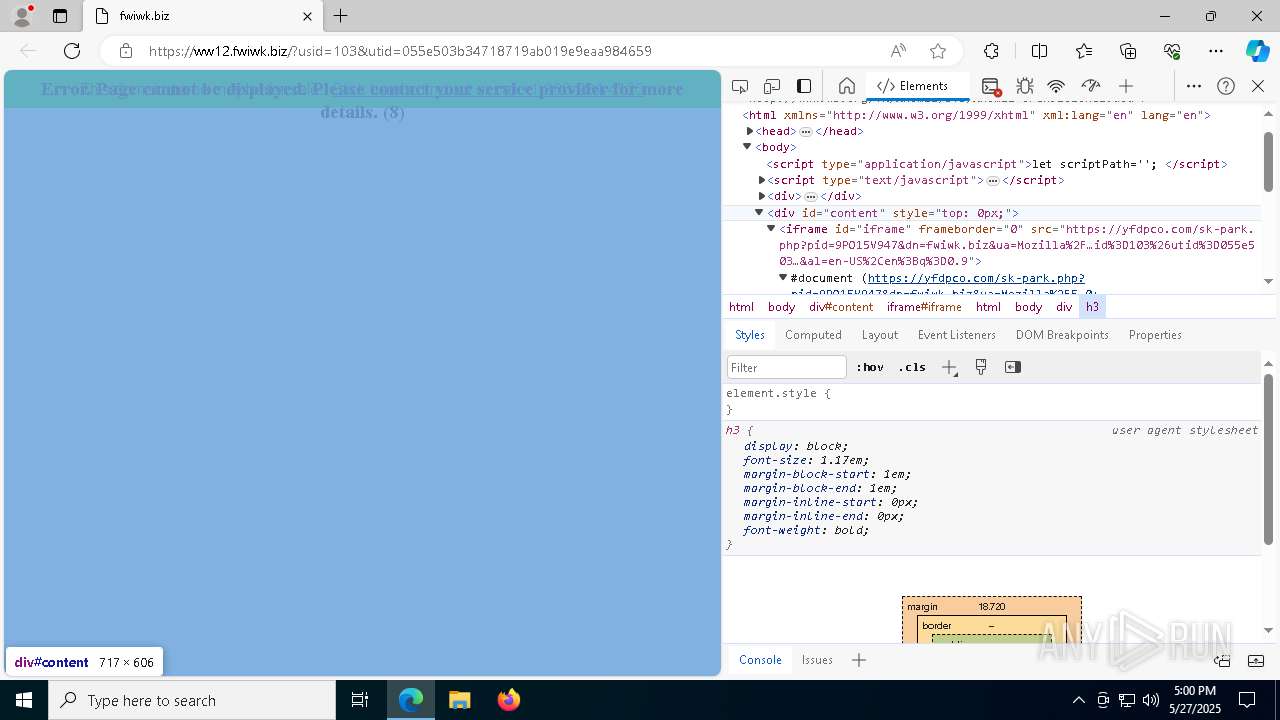The height and width of the screenshot is (720, 1280).
Task: Collapse the #document node
Action: 783,278
